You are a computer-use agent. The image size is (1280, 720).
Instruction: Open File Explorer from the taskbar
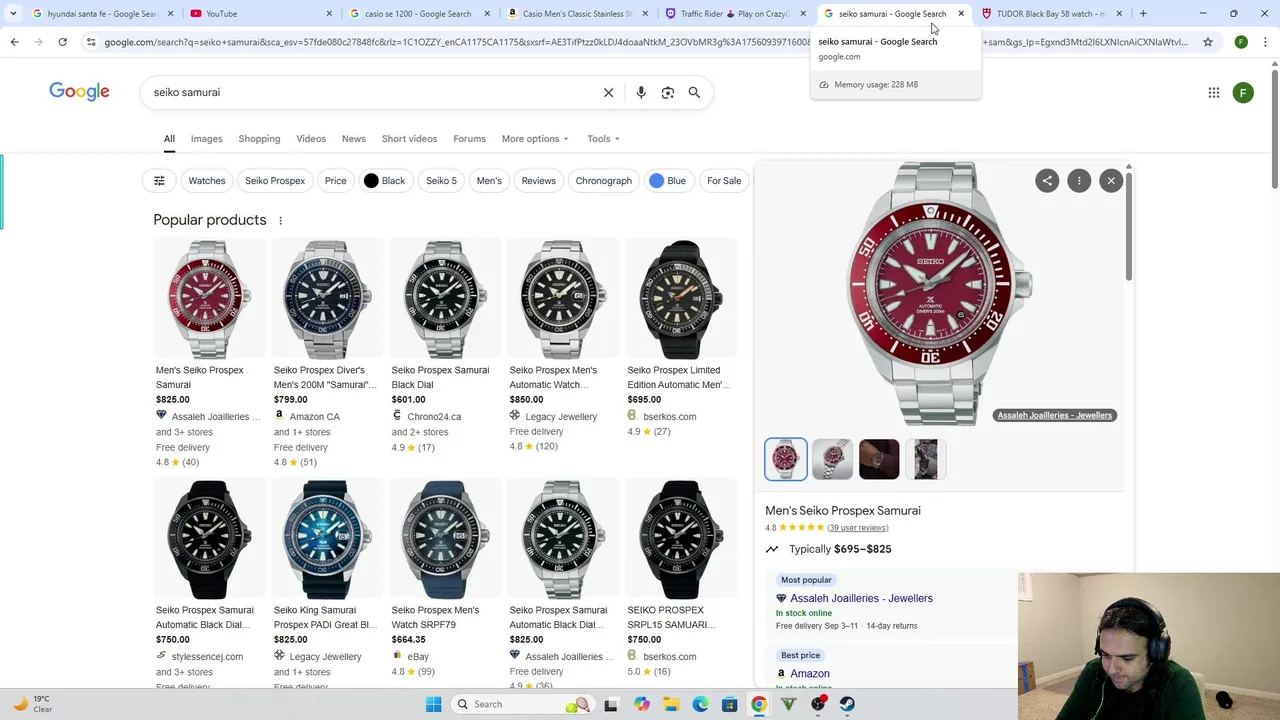click(671, 704)
